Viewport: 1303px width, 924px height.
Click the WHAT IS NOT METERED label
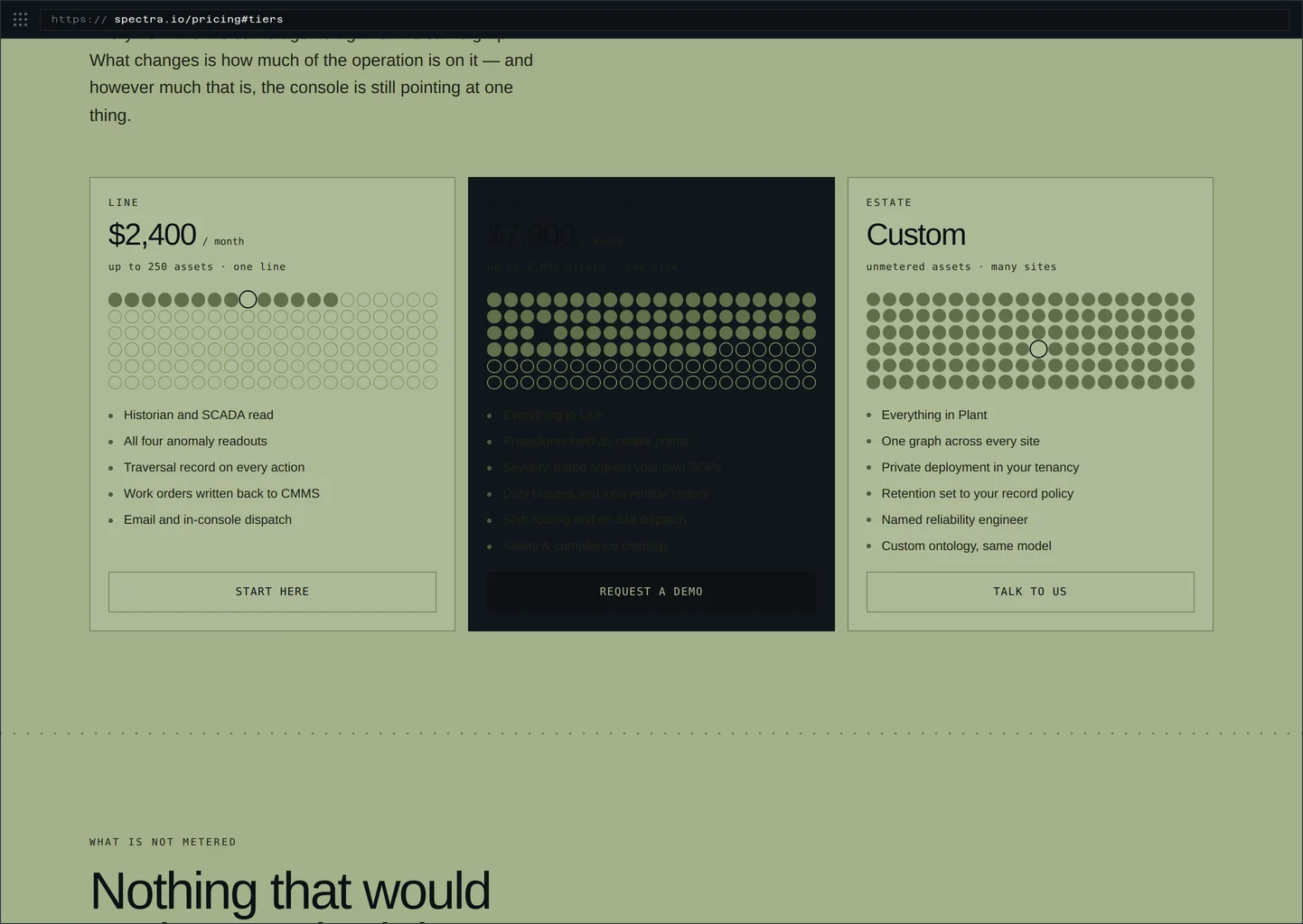pyautogui.click(x=163, y=842)
